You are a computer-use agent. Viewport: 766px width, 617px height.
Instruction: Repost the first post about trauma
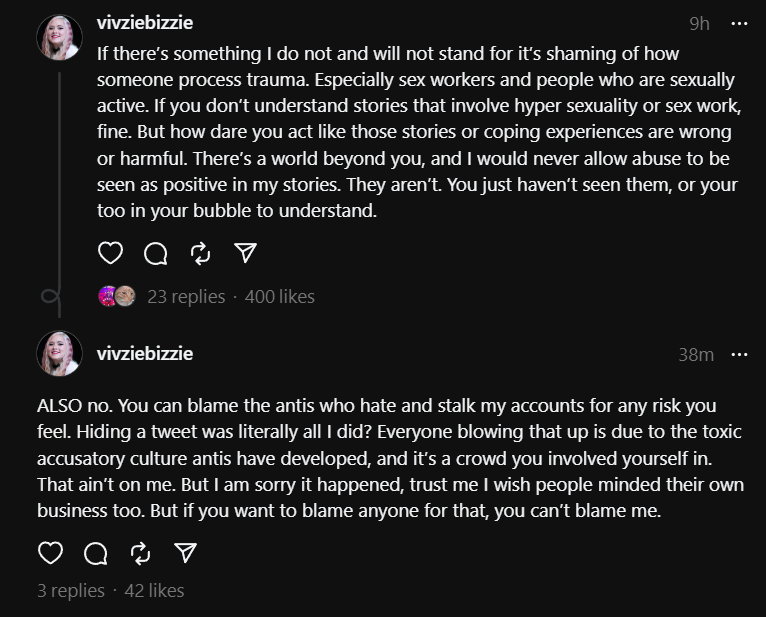coord(200,254)
